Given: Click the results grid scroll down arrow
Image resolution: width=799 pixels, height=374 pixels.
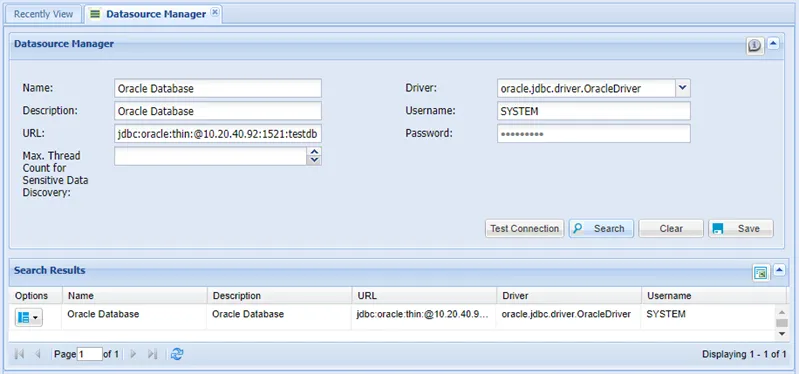Looking at the screenshot, I should click(782, 334).
